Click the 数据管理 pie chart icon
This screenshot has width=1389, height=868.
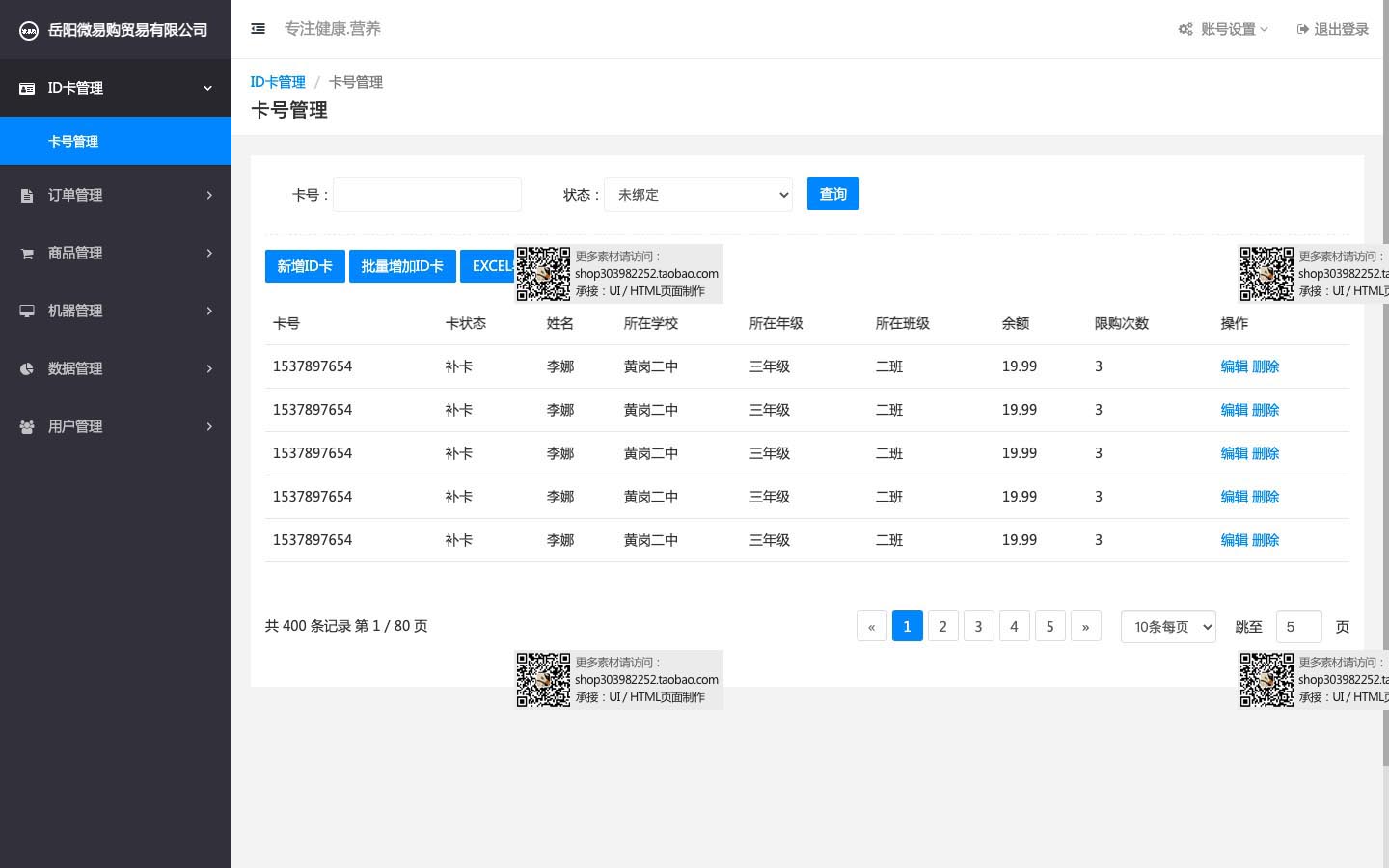tap(27, 369)
